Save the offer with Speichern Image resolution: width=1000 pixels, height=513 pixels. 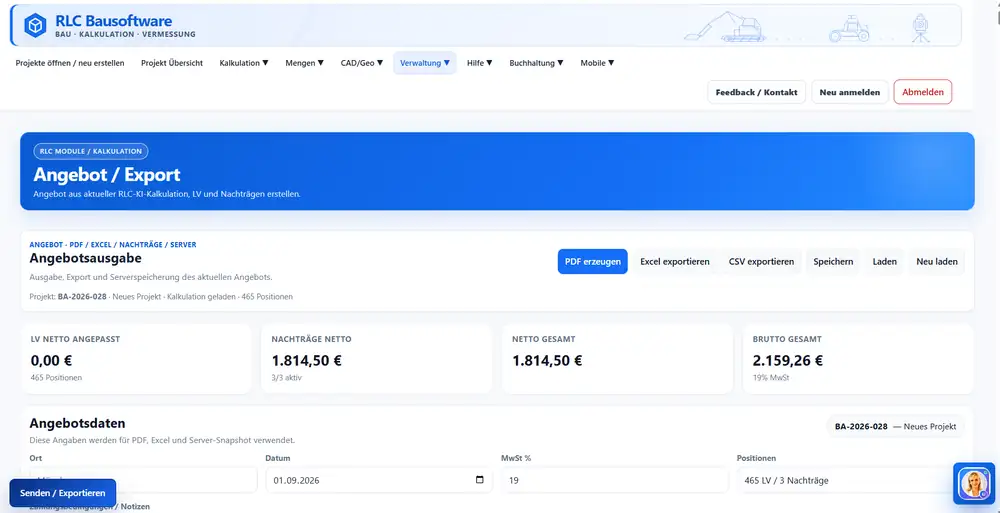click(834, 262)
